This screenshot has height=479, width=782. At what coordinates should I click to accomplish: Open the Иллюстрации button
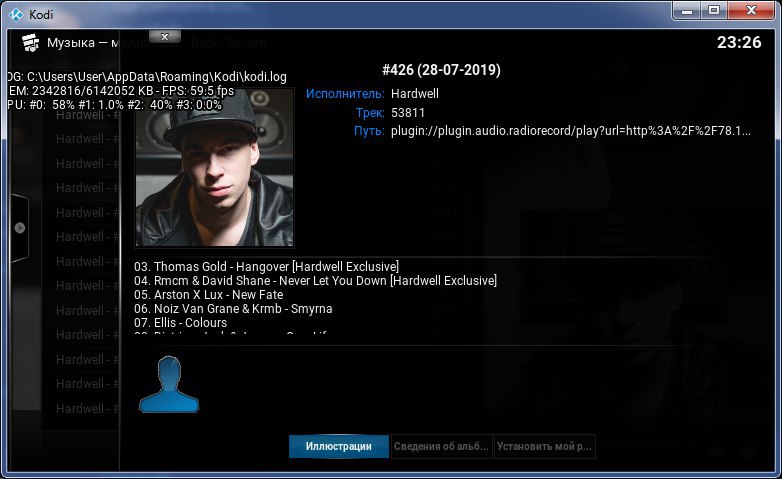[339, 447]
